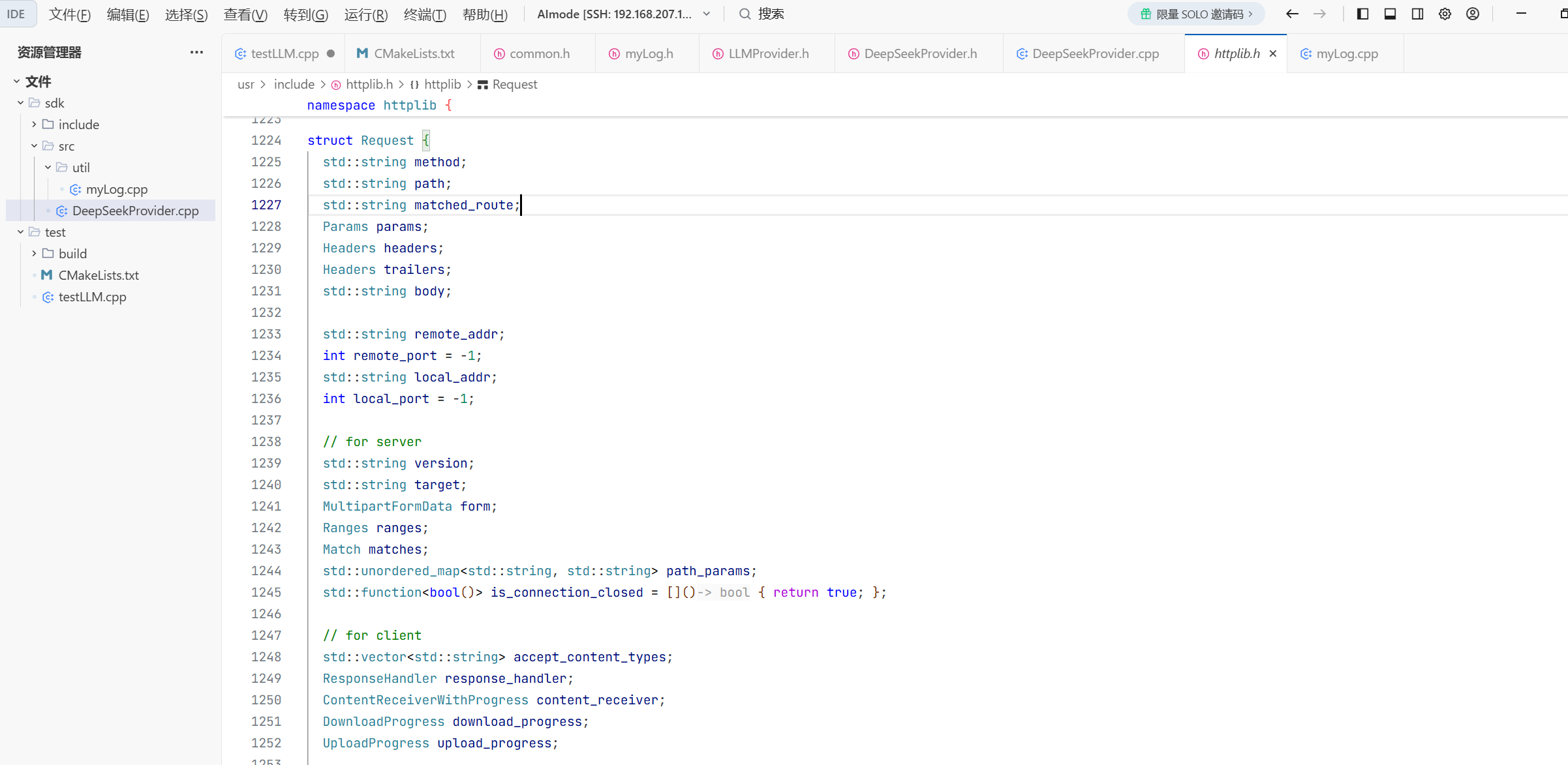Navigate back with the left arrow

(1292, 14)
